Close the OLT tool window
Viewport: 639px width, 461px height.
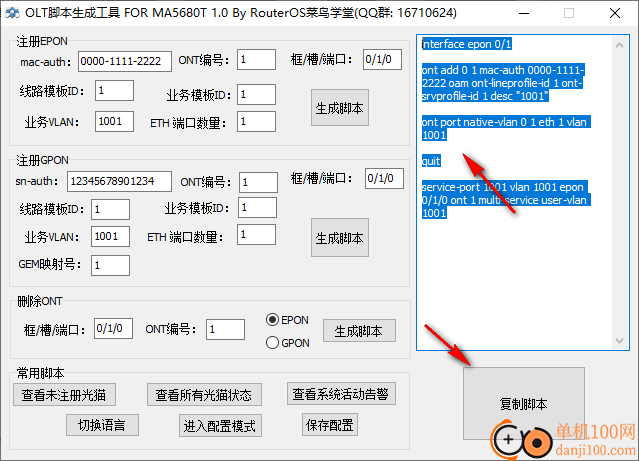click(x=615, y=13)
